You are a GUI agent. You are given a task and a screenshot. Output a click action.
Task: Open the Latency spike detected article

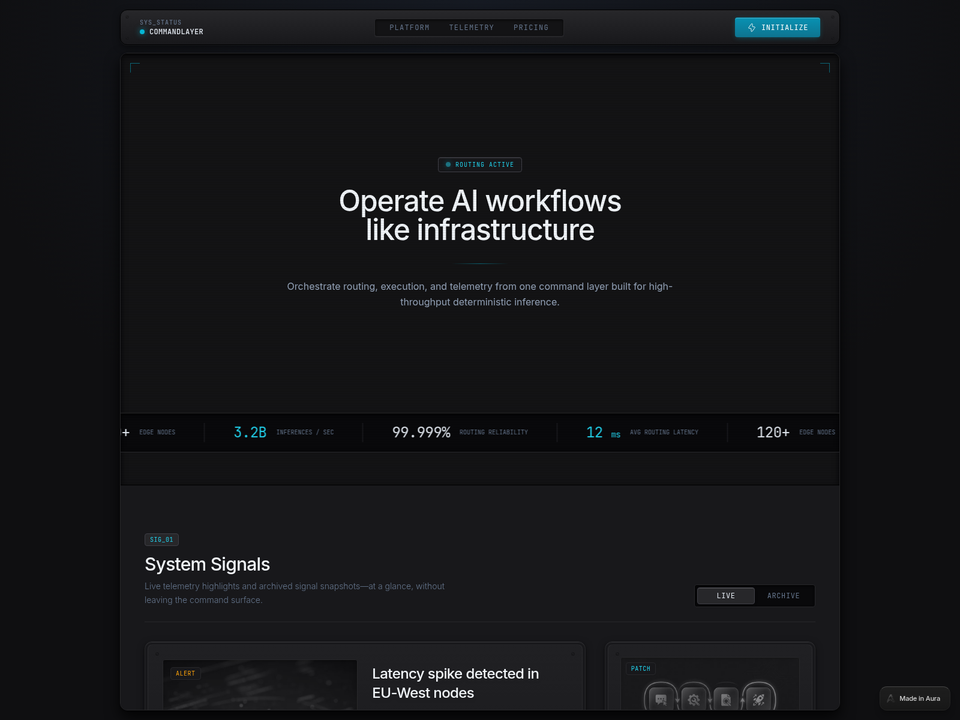tap(456, 683)
